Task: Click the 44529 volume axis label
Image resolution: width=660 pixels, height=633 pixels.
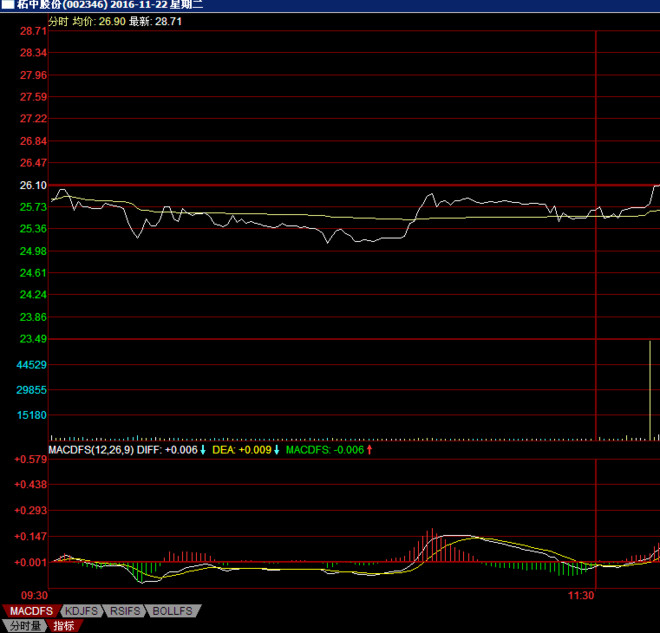Action: 32,365
